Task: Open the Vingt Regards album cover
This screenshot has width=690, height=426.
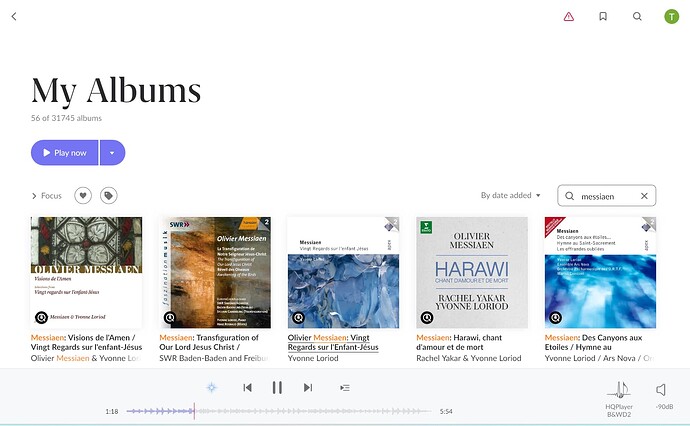Action: click(x=343, y=272)
